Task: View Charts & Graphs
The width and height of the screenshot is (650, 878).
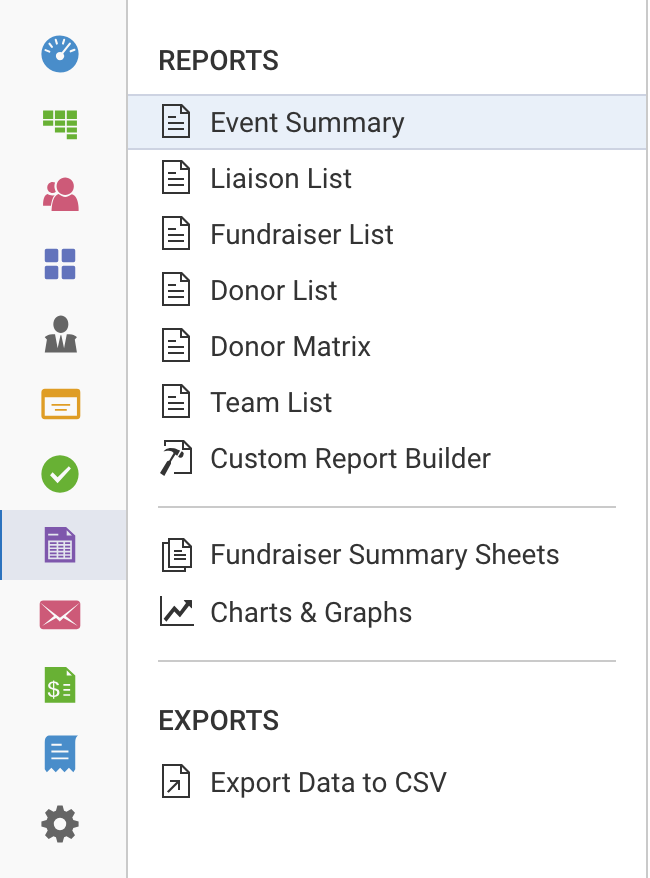Action: 311,612
